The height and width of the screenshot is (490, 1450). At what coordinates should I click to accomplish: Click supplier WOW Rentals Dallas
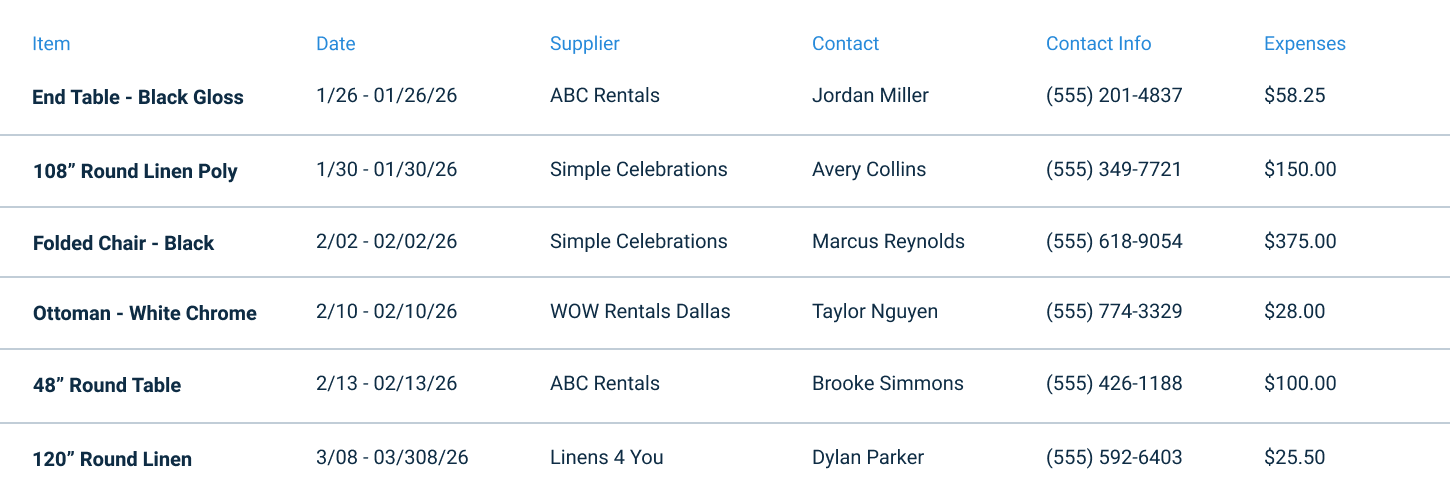pos(640,311)
